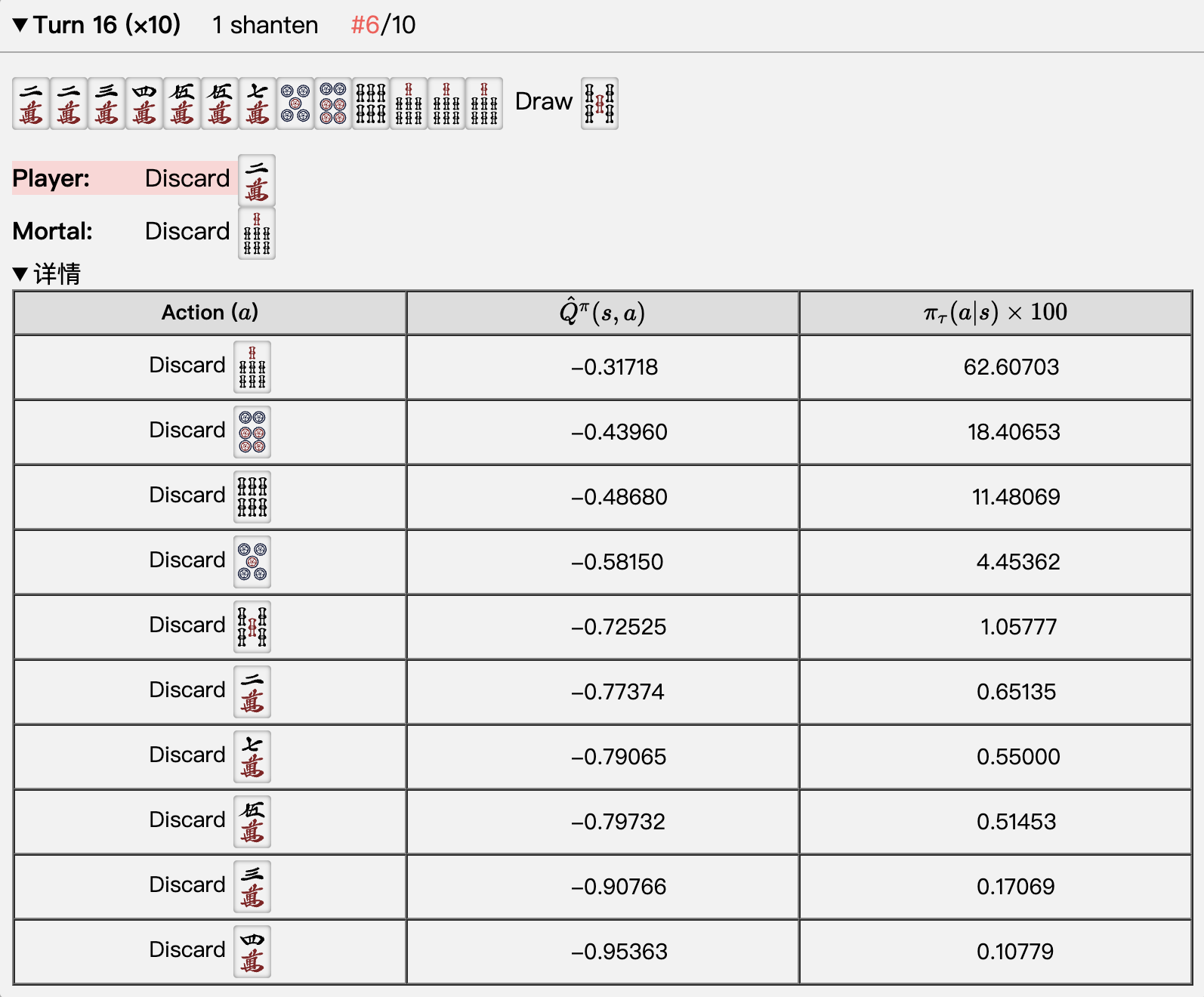The image size is (1204, 997).
Task: Click the '1 shanten' label
Action: (x=265, y=25)
